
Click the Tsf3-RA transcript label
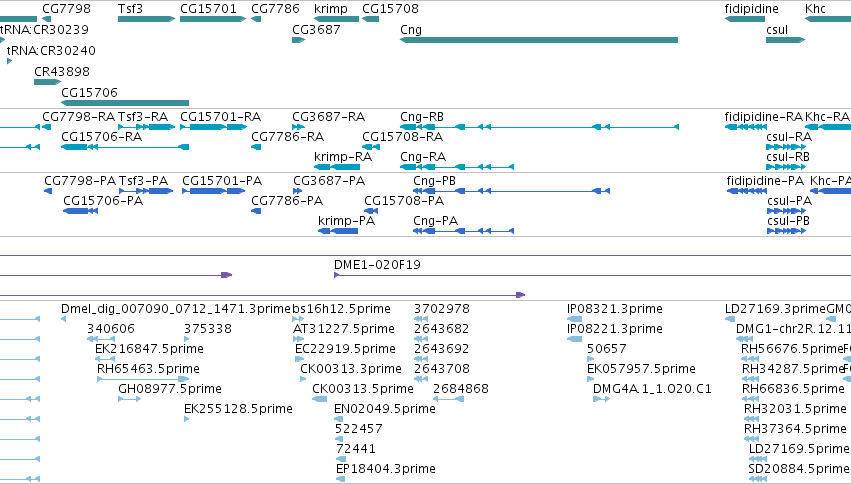143,117
